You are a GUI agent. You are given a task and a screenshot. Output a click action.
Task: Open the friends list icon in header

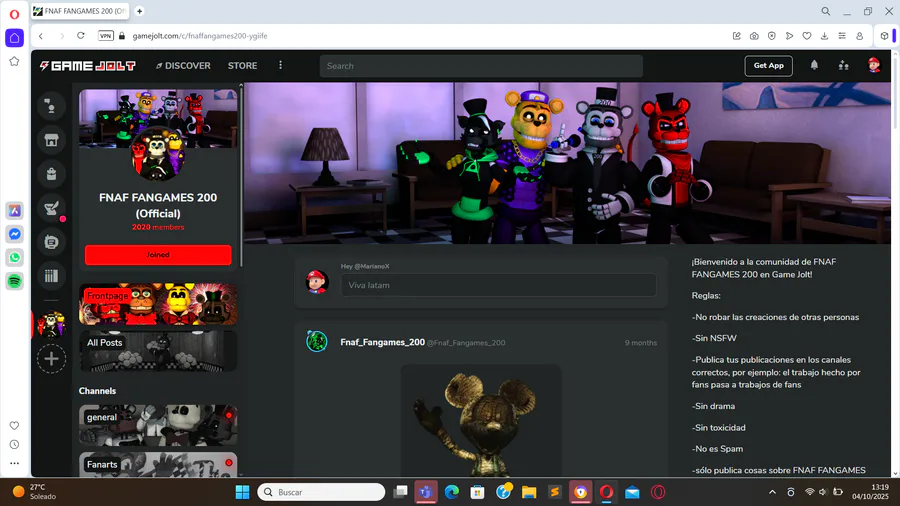coord(843,65)
